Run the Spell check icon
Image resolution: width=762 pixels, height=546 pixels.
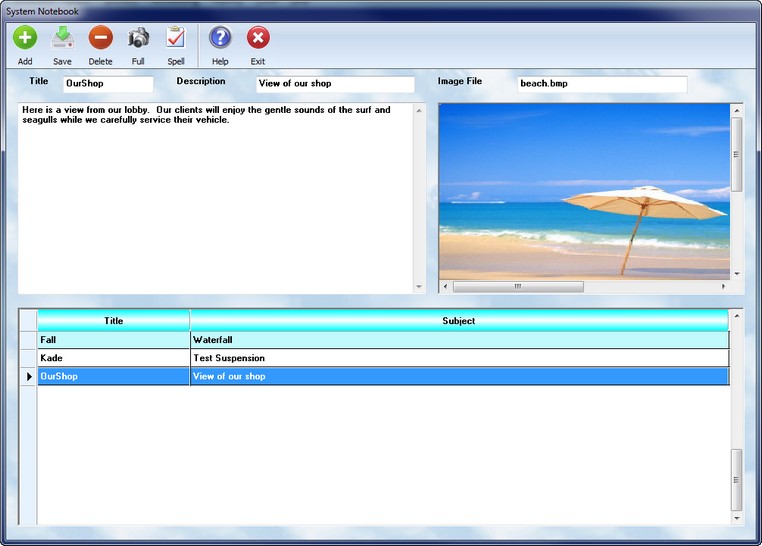click(x=176, y=39)
